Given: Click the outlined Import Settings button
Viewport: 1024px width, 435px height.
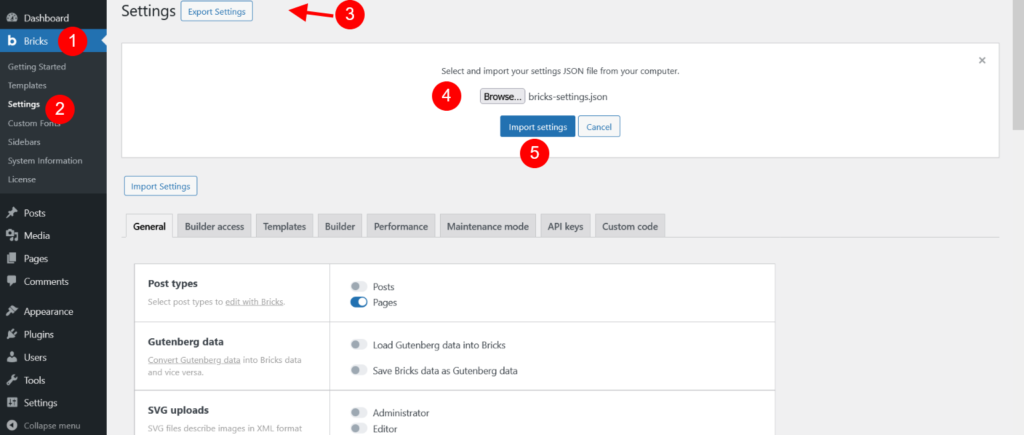Looking at the screenshot, I should (161, 186).
